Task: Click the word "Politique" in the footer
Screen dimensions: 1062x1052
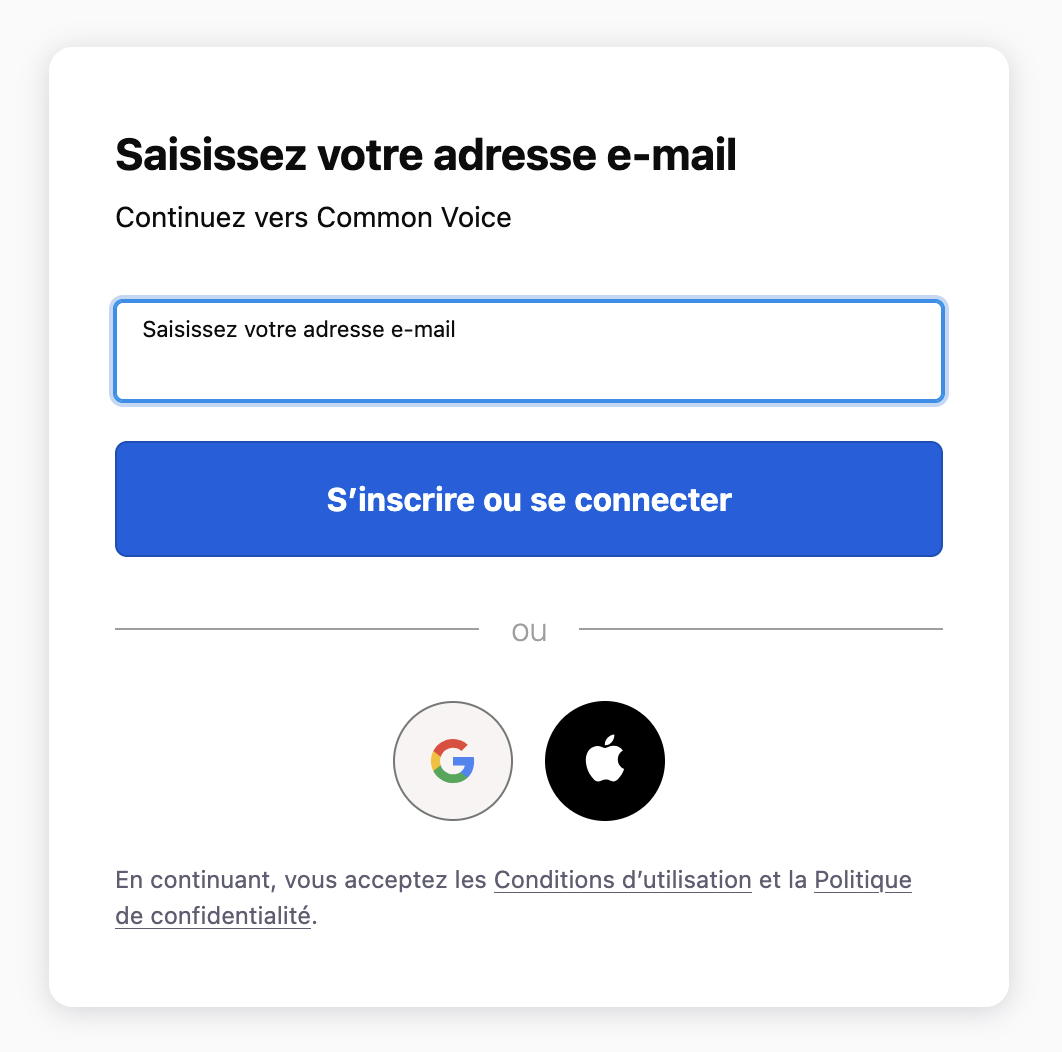Action: click(862, 880)
